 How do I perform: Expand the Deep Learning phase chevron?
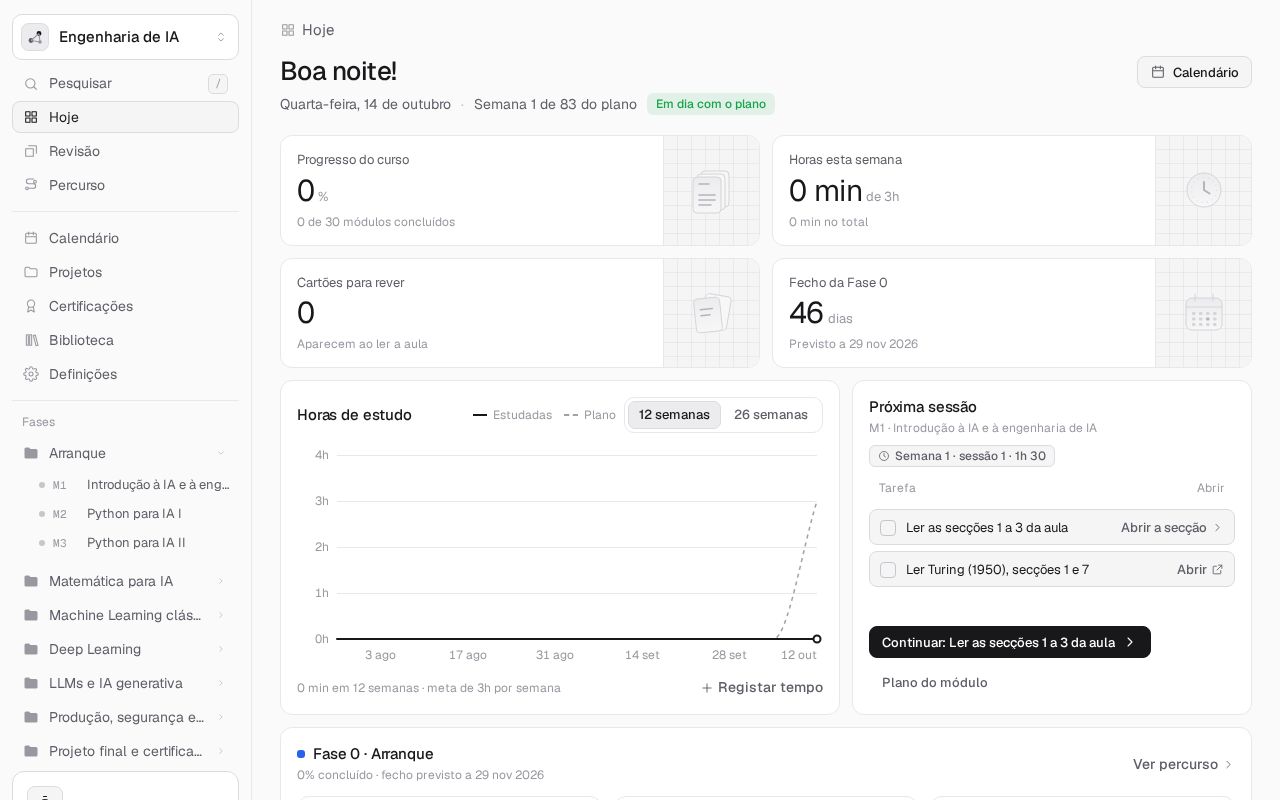[221, 649]
